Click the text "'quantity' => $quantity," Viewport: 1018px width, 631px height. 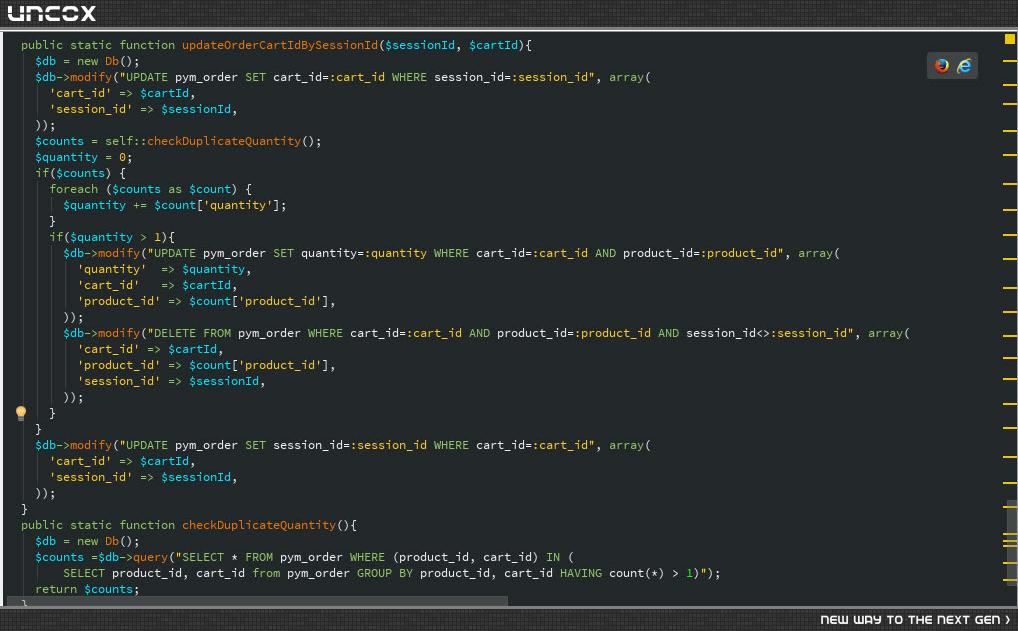click(x=164, y=269)
